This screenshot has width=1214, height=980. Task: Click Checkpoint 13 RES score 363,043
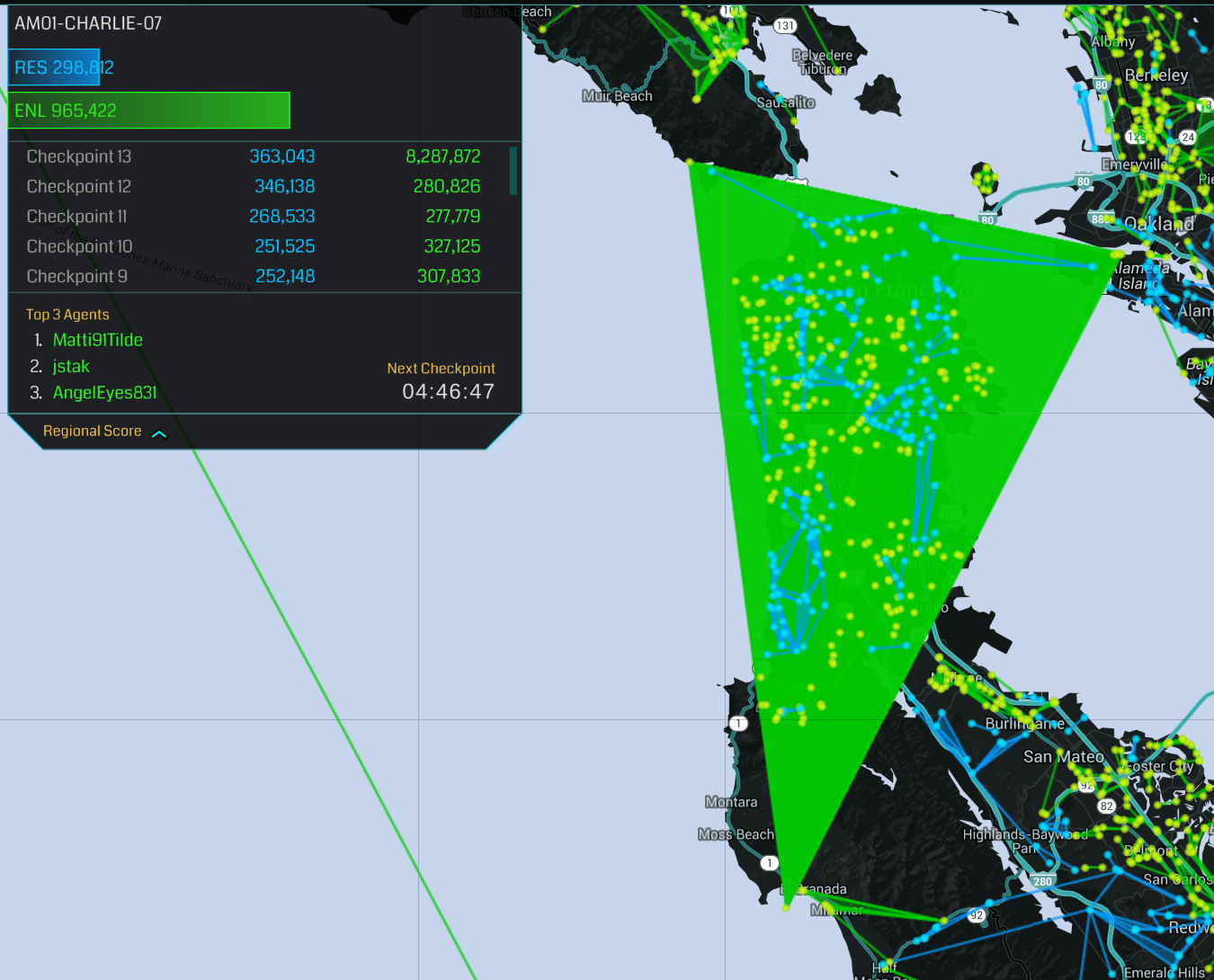[282, 156]
